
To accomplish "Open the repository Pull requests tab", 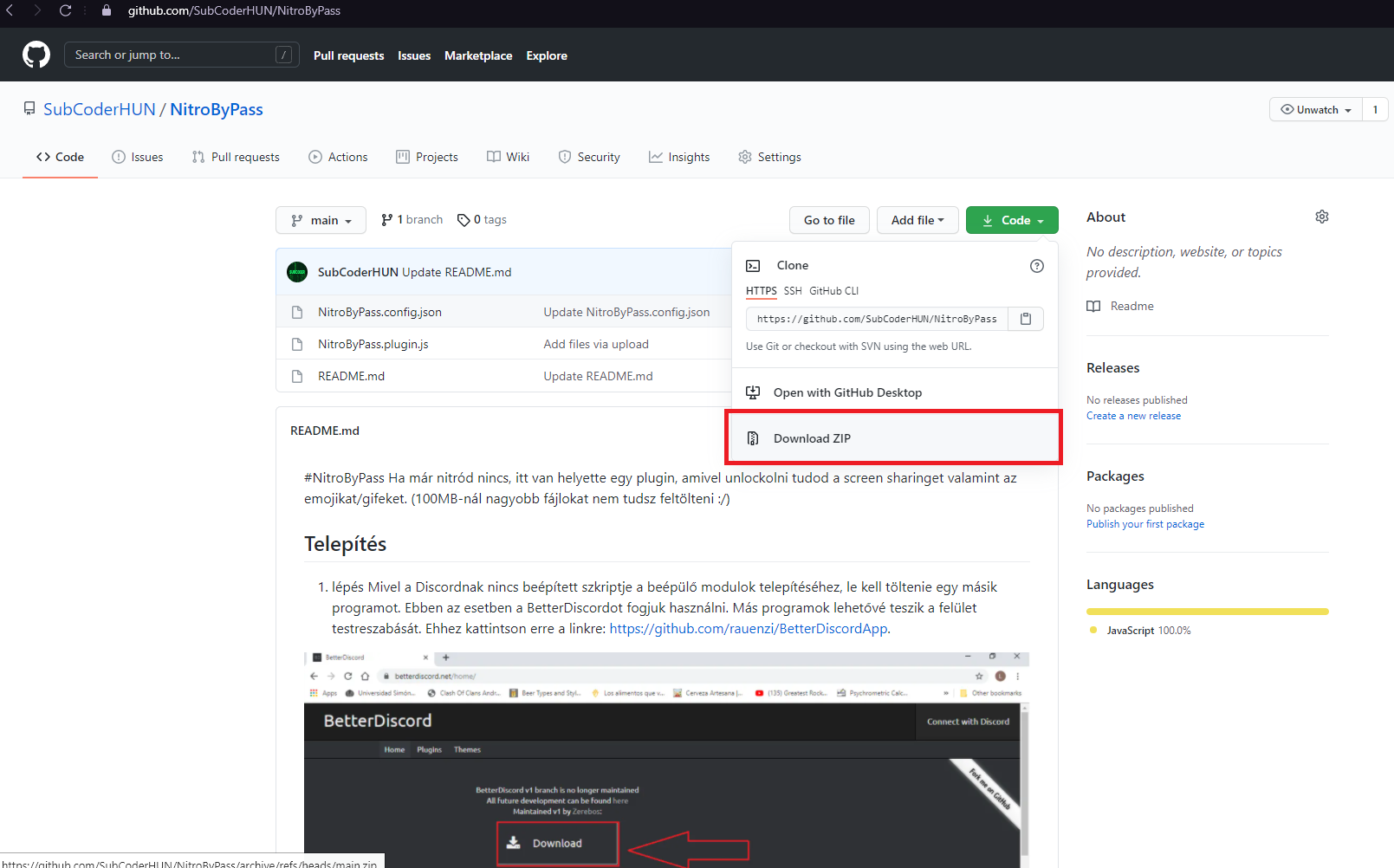I will pyautogui.click(x=236, y=157).
